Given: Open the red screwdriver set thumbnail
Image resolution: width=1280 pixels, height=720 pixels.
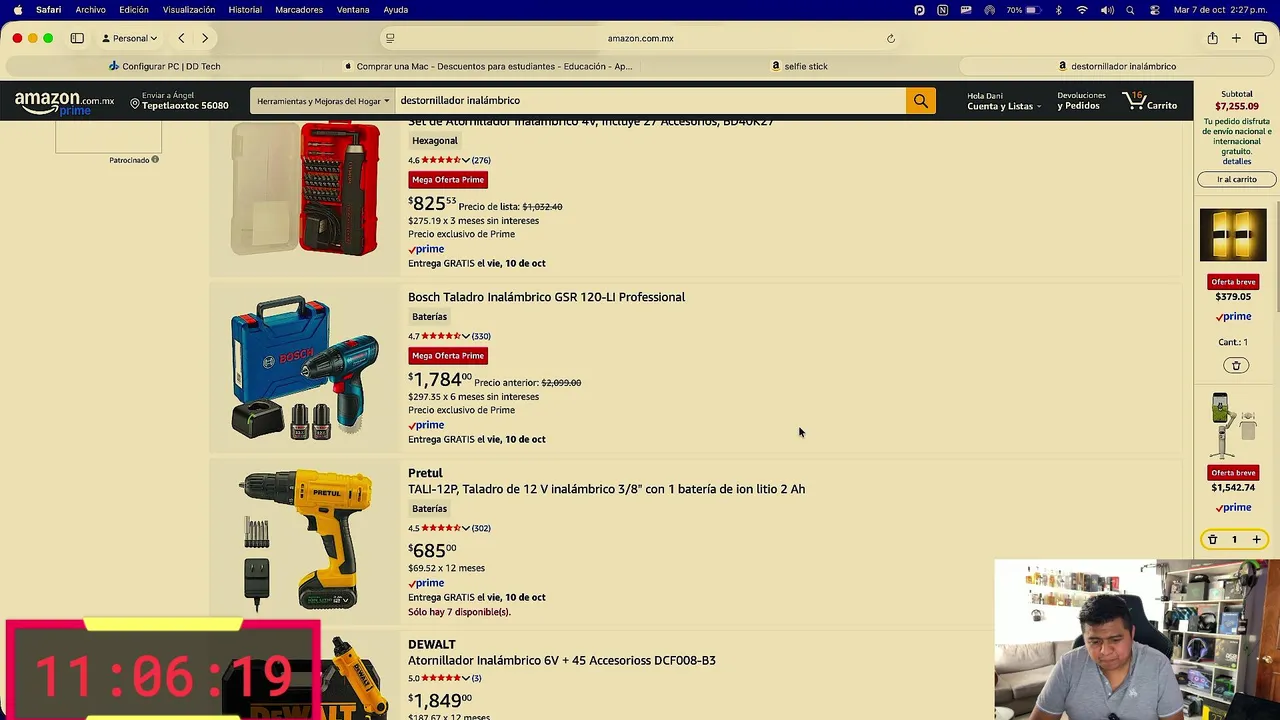Looking at the screenshot, I should (x=305, y=188).
